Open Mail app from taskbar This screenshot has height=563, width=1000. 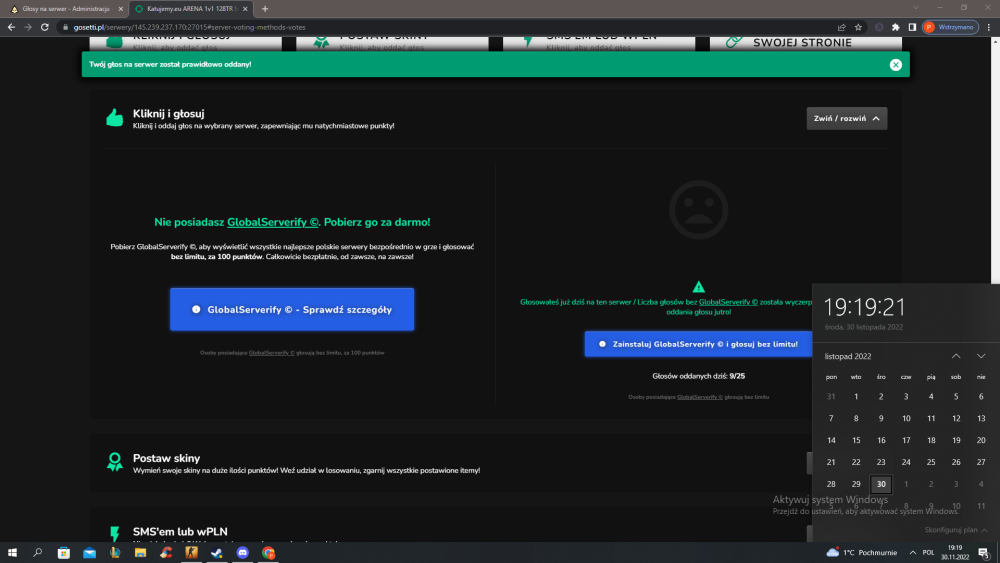89,552
